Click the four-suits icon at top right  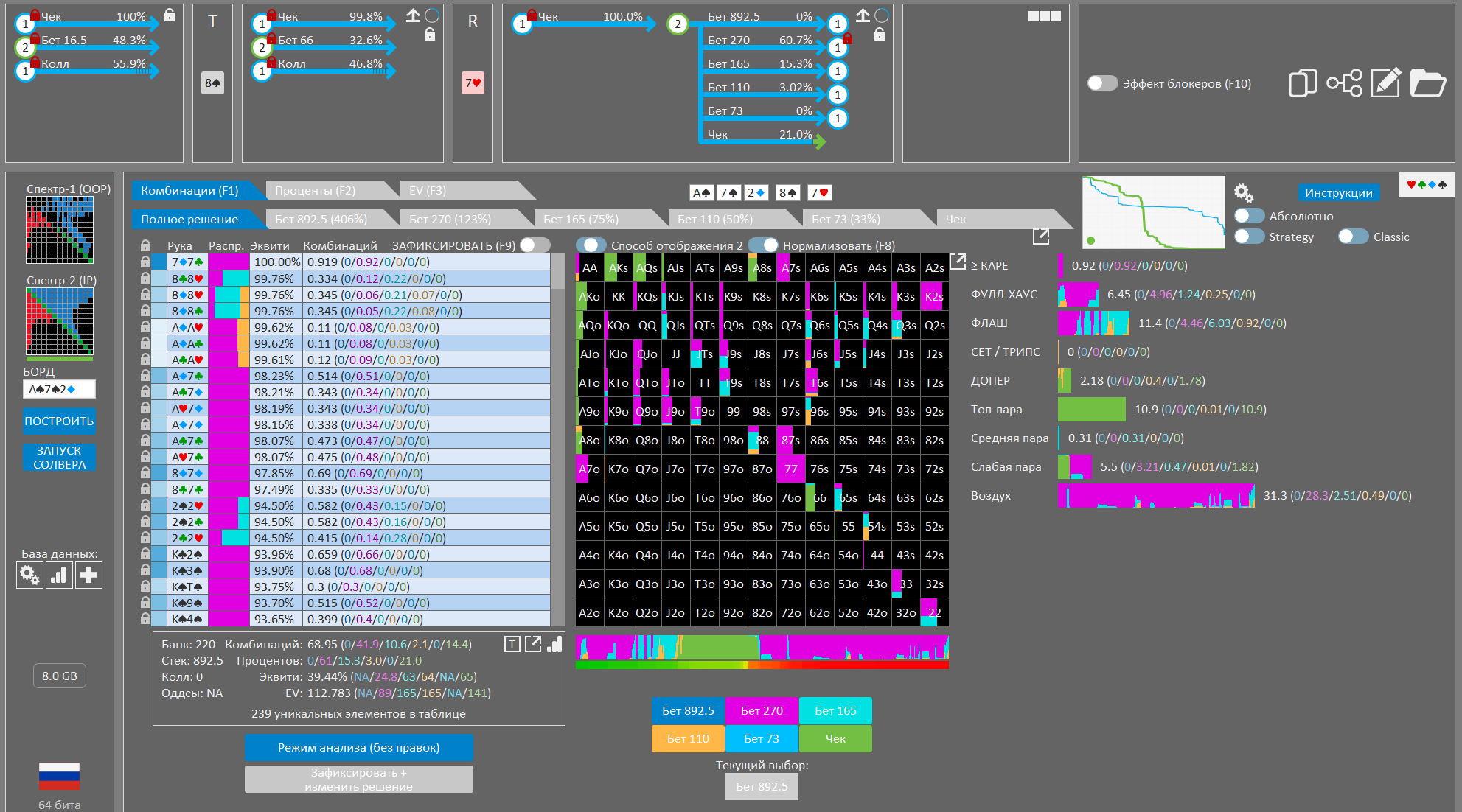pos(1427,184)
